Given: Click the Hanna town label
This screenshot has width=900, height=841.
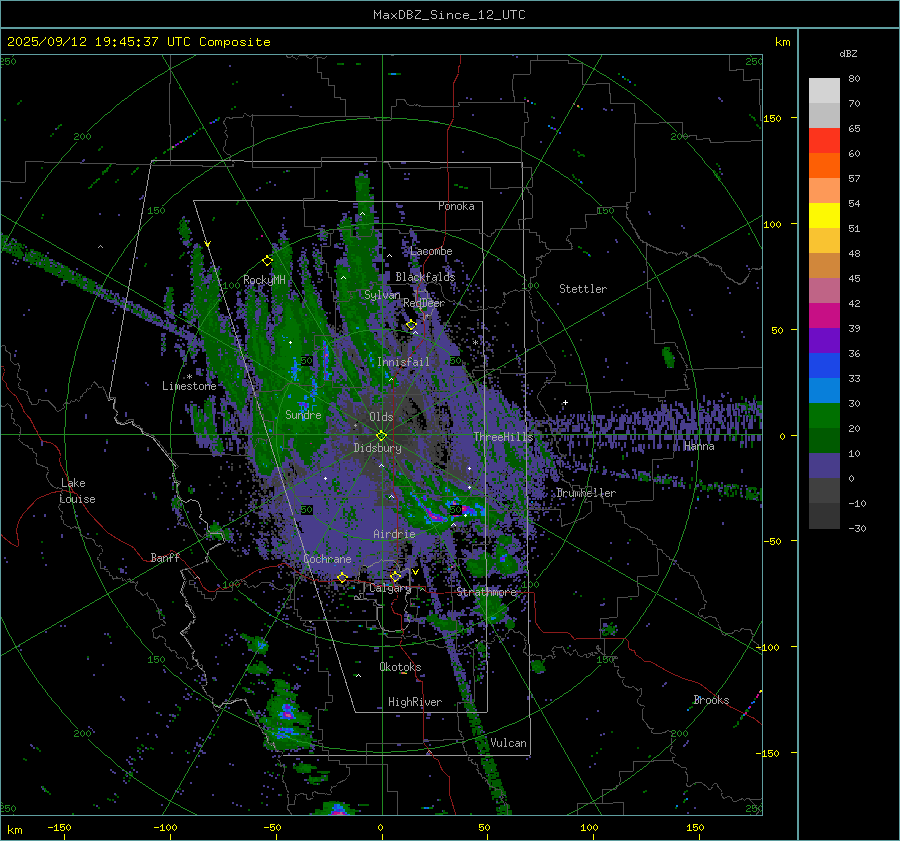Looking at the screenshot, I should (x=699, y=446).
